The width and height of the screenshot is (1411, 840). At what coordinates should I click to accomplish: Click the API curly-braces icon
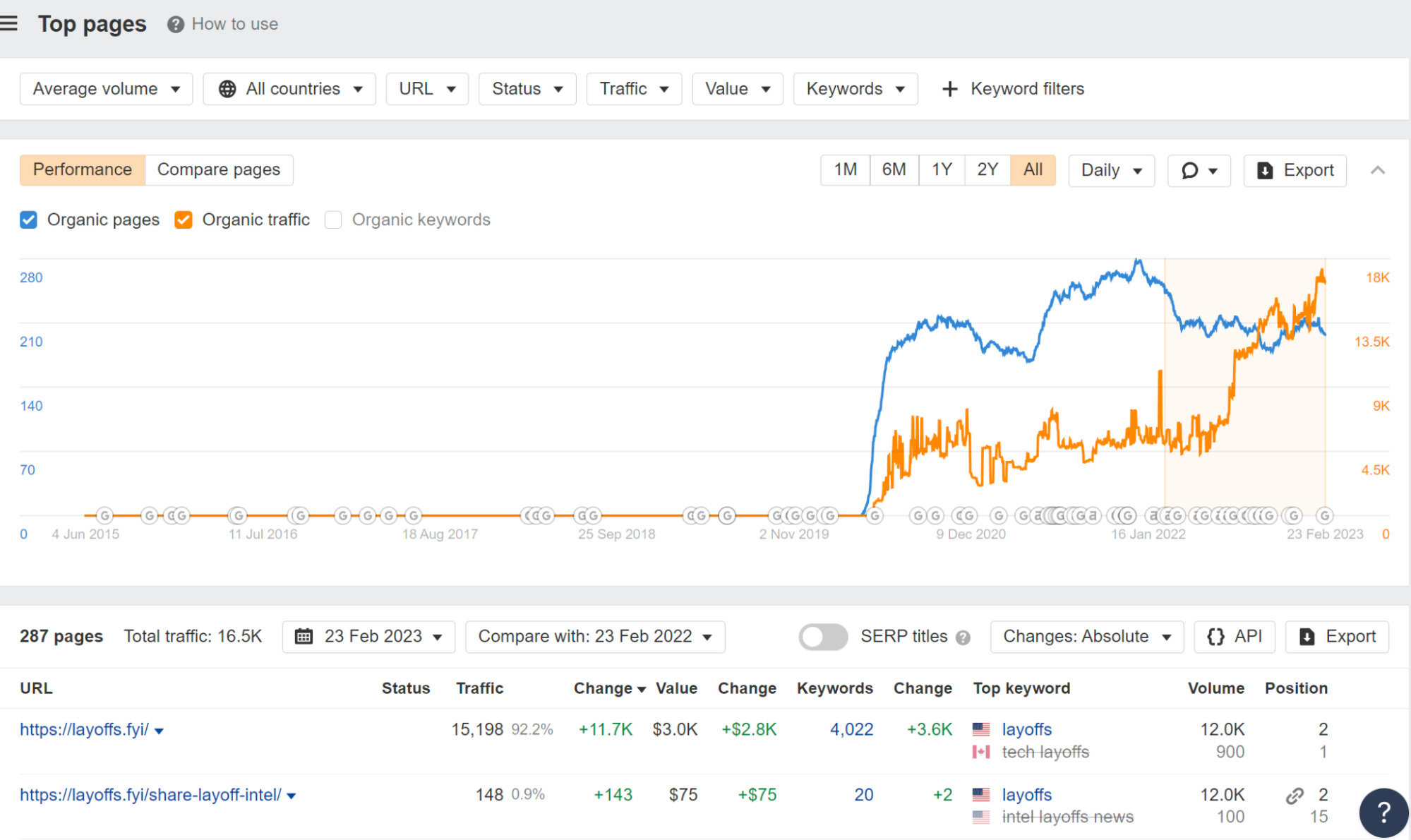pos(1215,636)
